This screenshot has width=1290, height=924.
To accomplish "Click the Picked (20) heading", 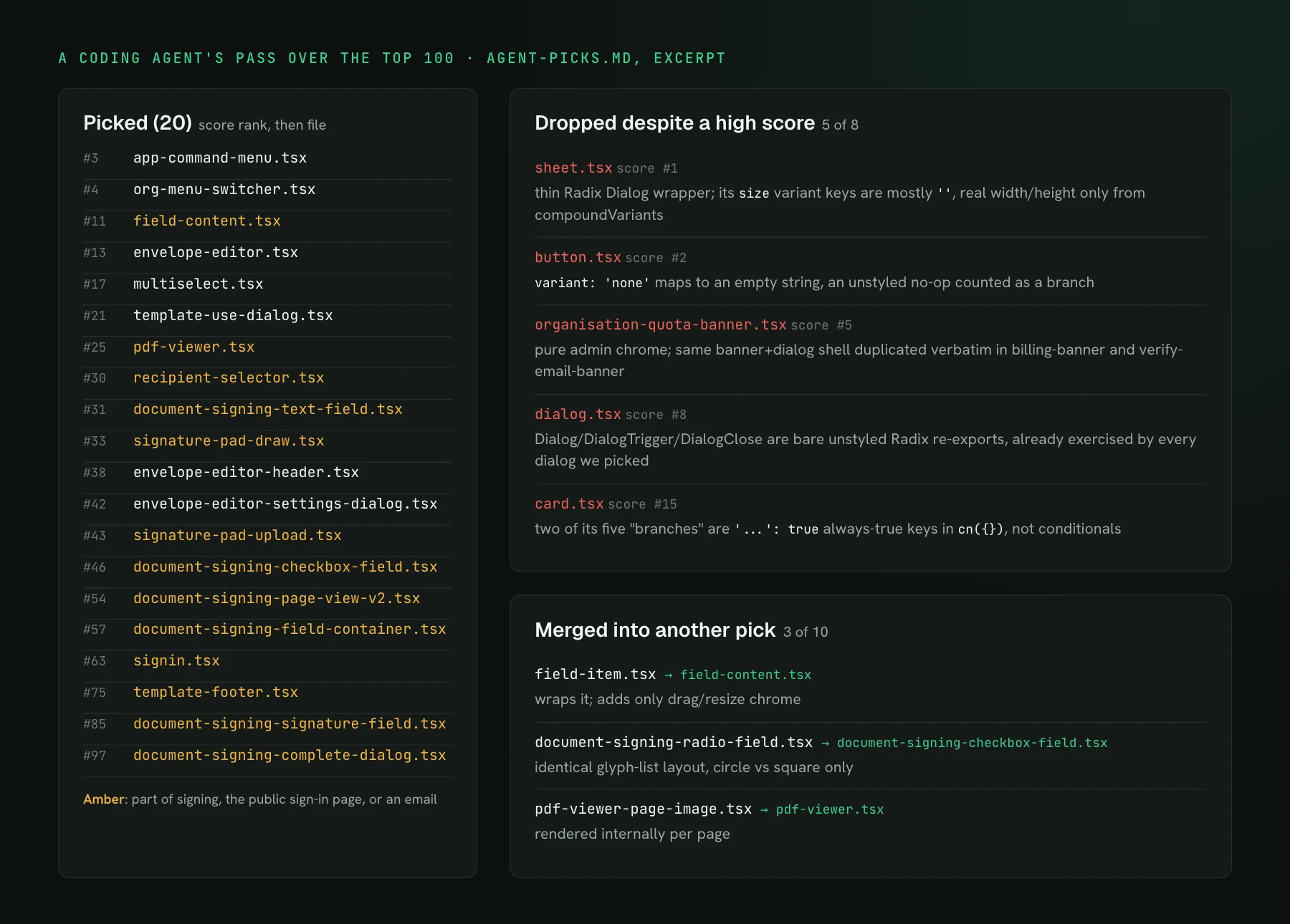I will coord(138,123).
